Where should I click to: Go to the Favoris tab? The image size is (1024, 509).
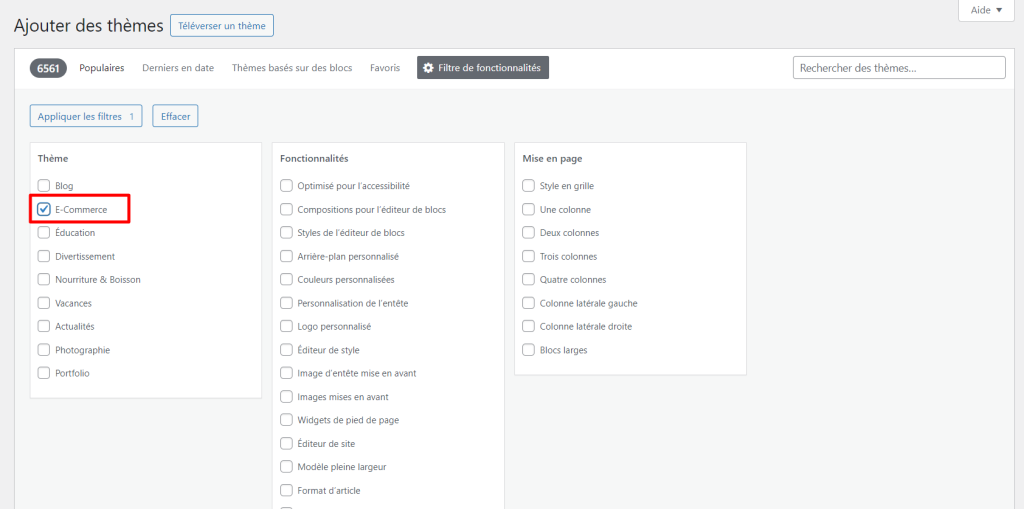[x=385, y=68]
